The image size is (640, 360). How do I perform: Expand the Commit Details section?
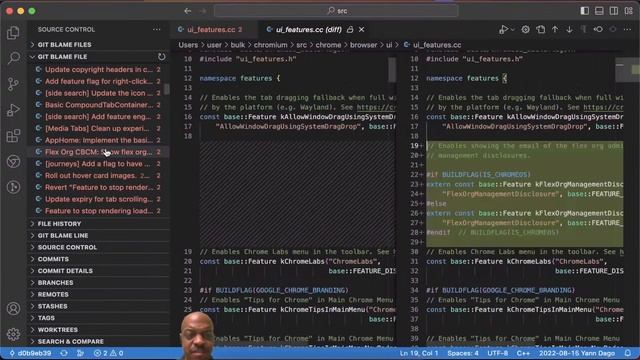pos(99,271)
